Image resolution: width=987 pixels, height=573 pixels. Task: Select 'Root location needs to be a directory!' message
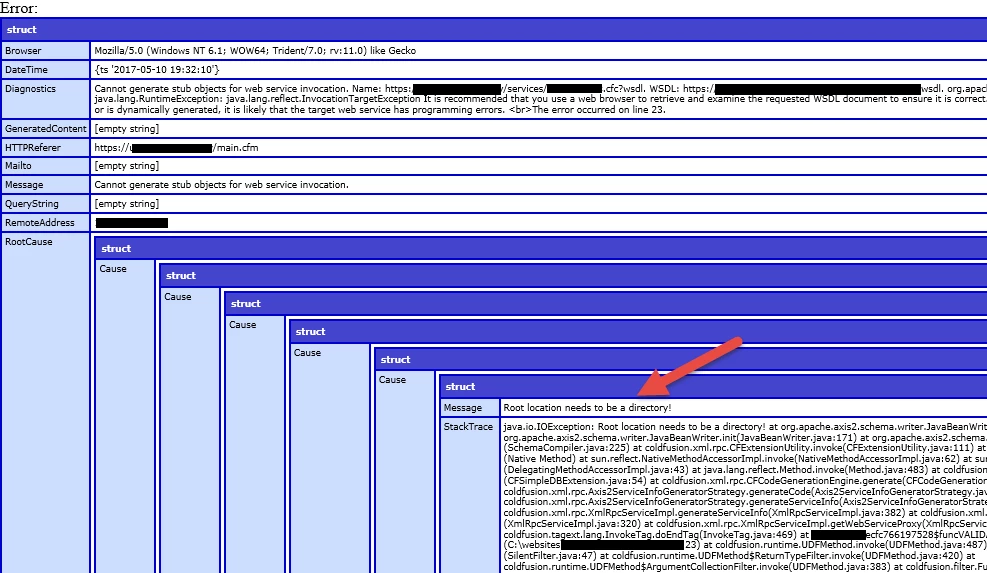pos(587,407)
